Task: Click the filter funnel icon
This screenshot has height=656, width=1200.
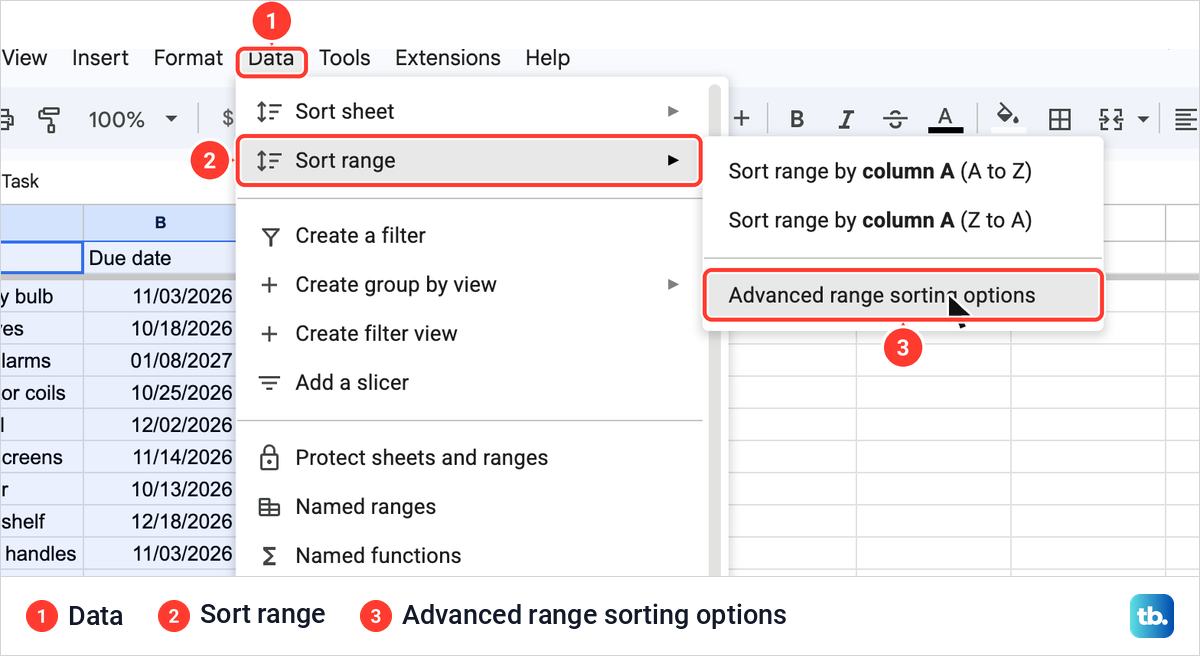Action: click(270, 237)
